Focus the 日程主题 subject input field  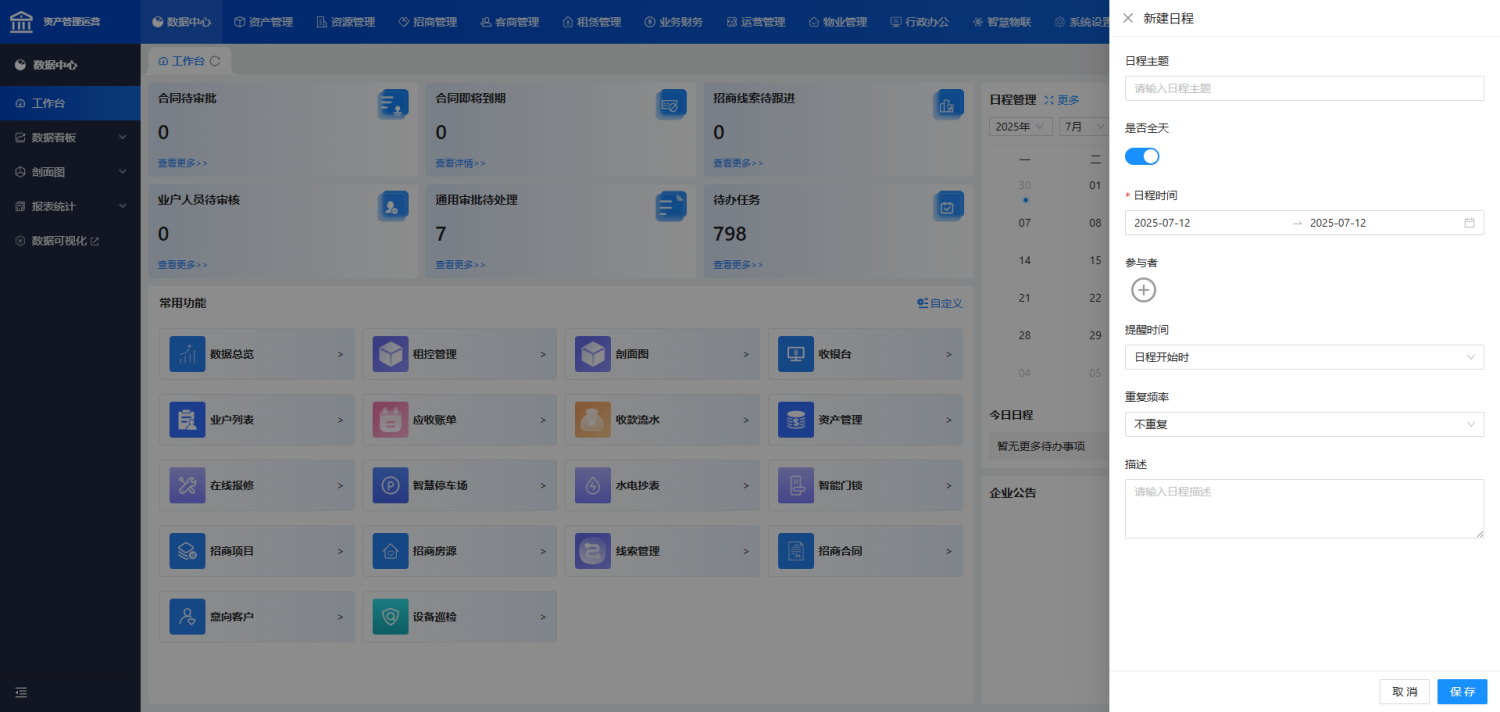[x=1304, y=88]
